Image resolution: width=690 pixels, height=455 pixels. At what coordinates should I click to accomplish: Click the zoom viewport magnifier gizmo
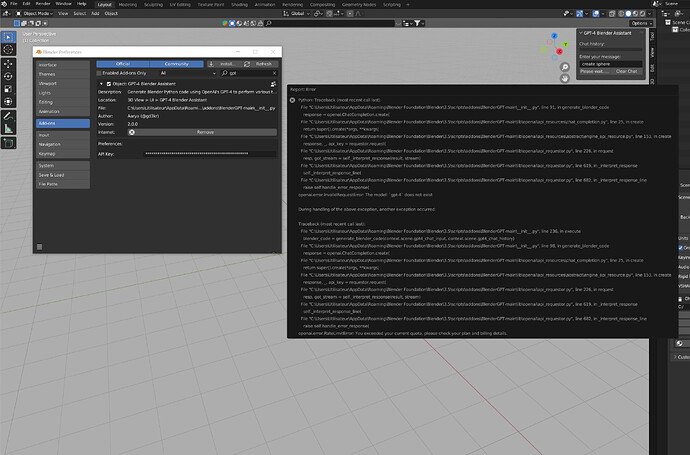(565, 67)
